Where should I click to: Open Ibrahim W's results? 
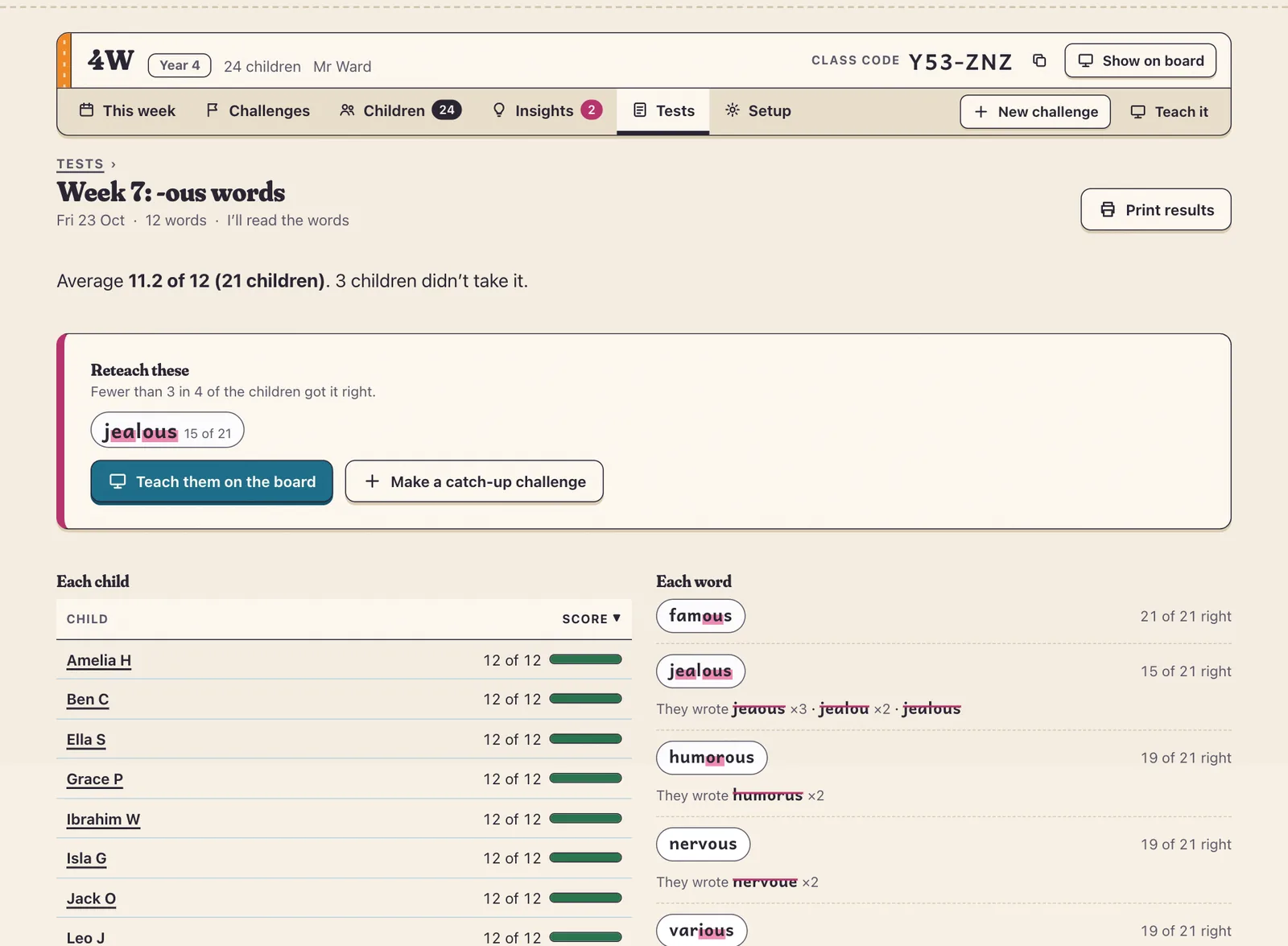[103, 820]
